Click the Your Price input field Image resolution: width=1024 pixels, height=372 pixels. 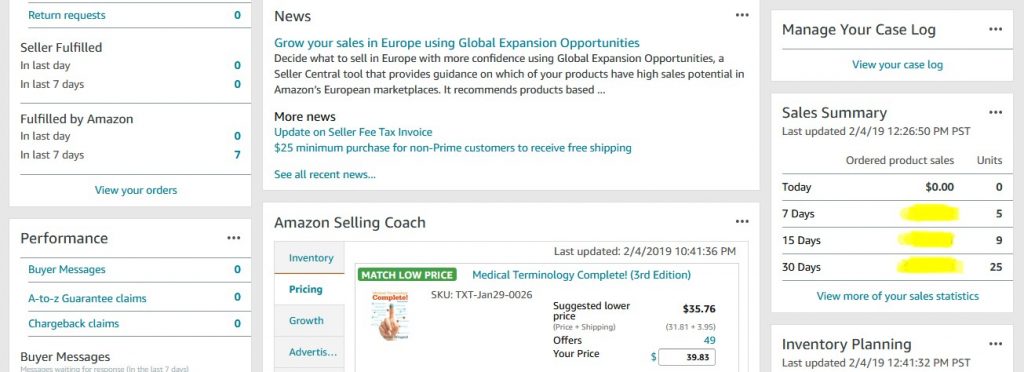click(686, 357)
